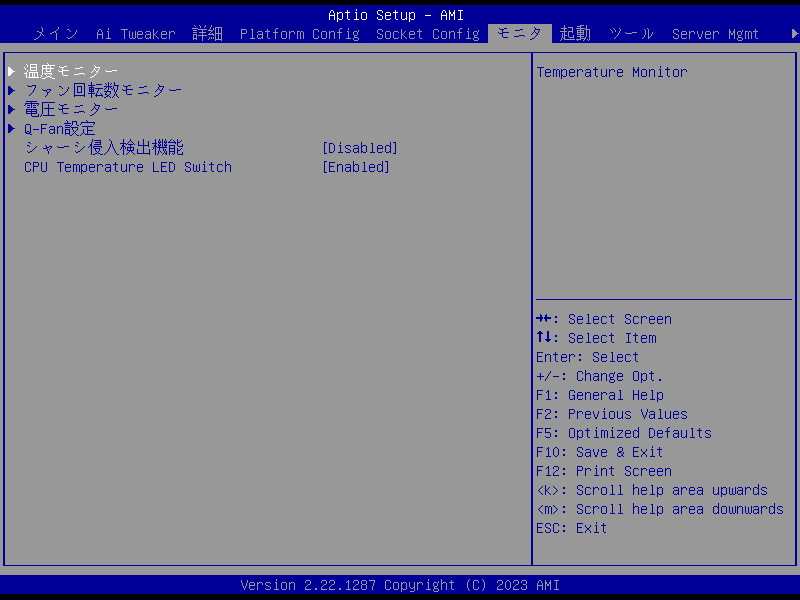Screen dimensions: 800x600
Task: Click the Select Item key hint
Action: pos(596,338)
